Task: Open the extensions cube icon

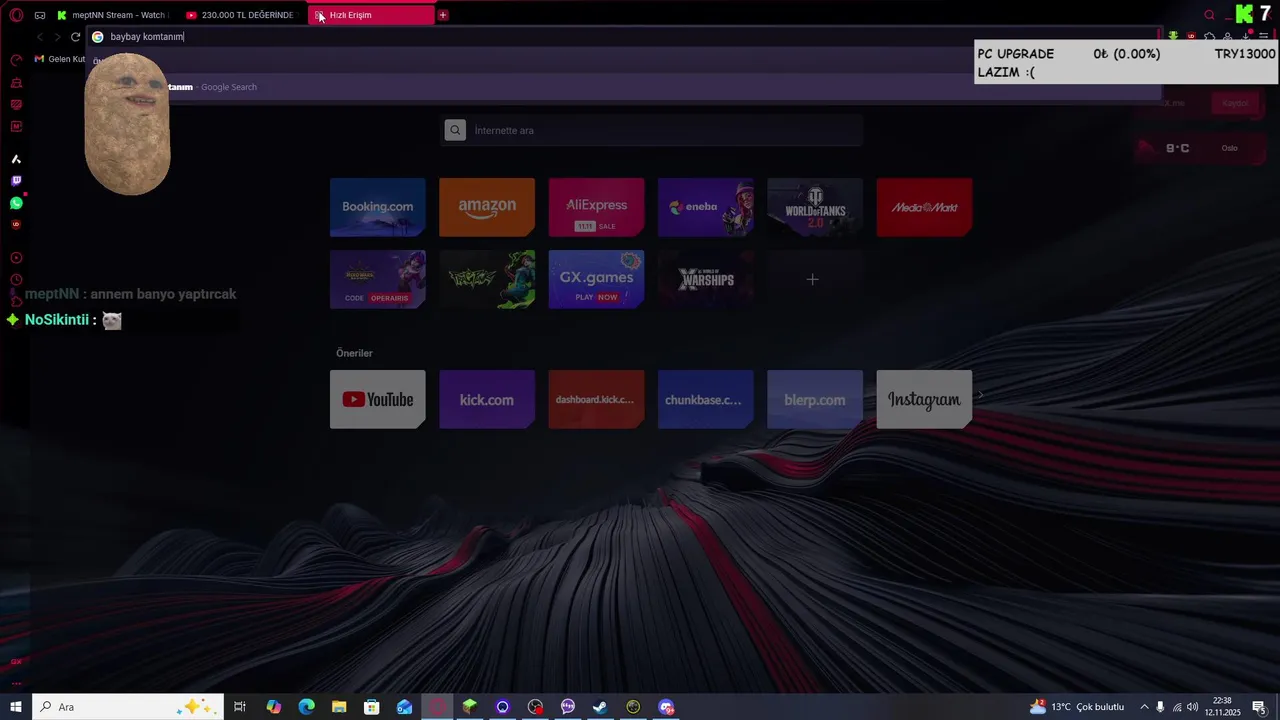Action: pyautogui.click(x=1210, y=37)
